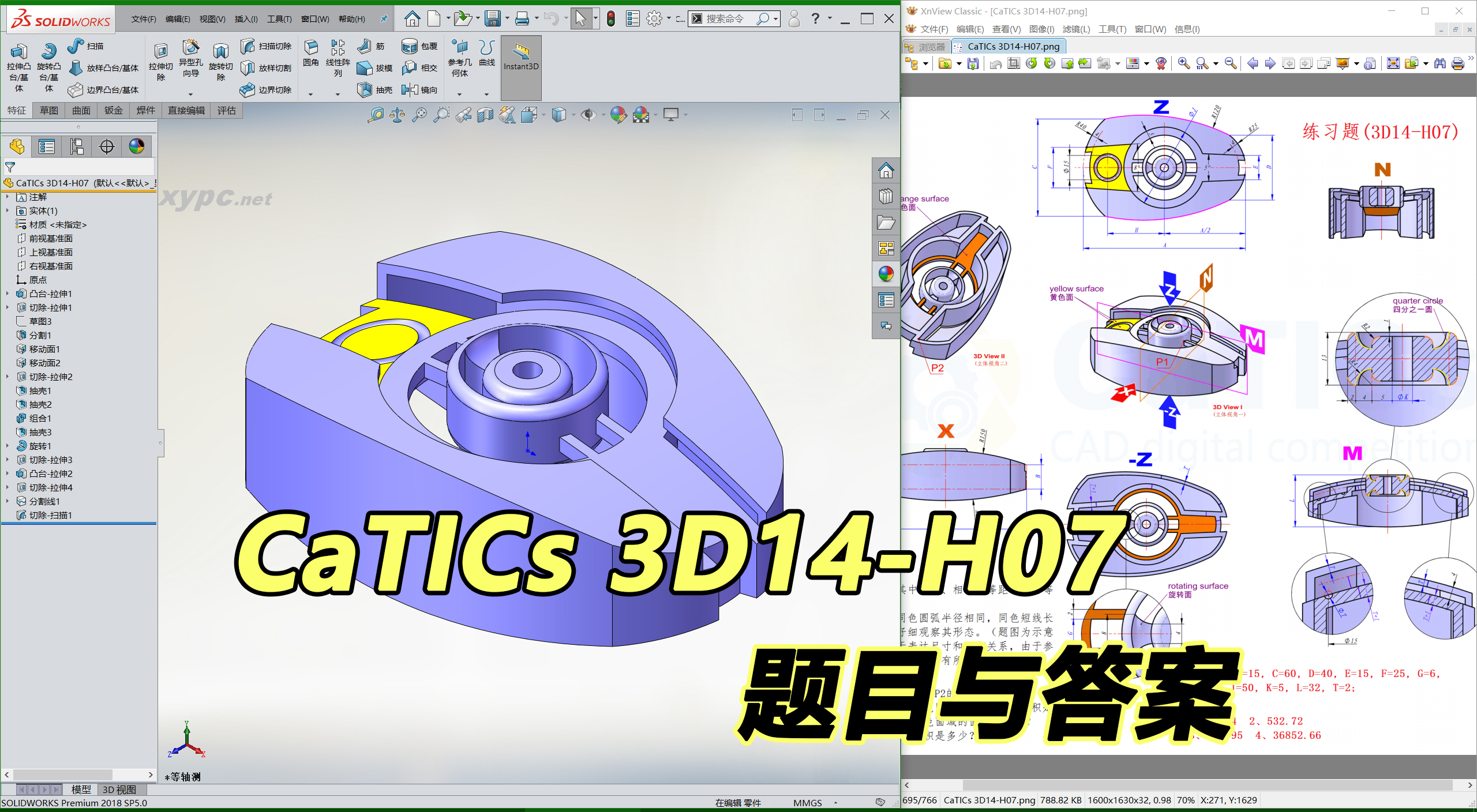Click the Linear Pattern (线性阵列) tool
Image resolution: width=1477 pixels, height=812 pixels.
coord(338,58)
